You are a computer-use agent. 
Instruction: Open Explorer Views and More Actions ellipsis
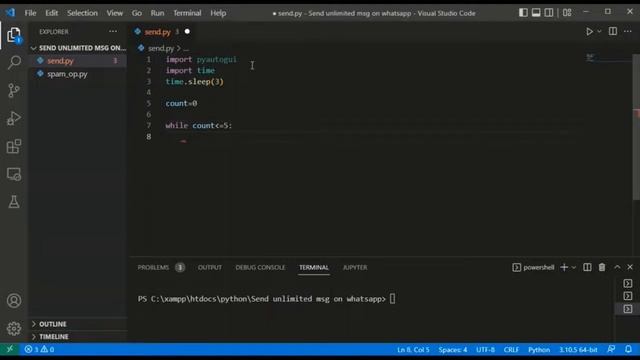[113, 31]
